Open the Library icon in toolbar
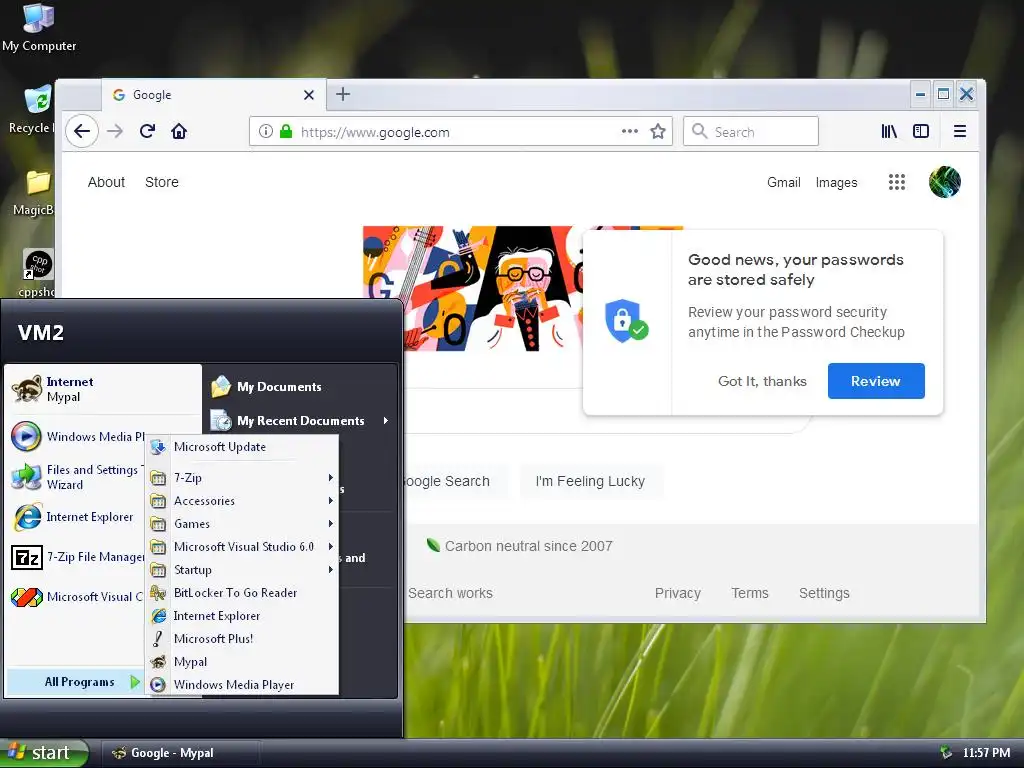The width and height of the screenshot is (1024, 768). [x=889, y=131]
